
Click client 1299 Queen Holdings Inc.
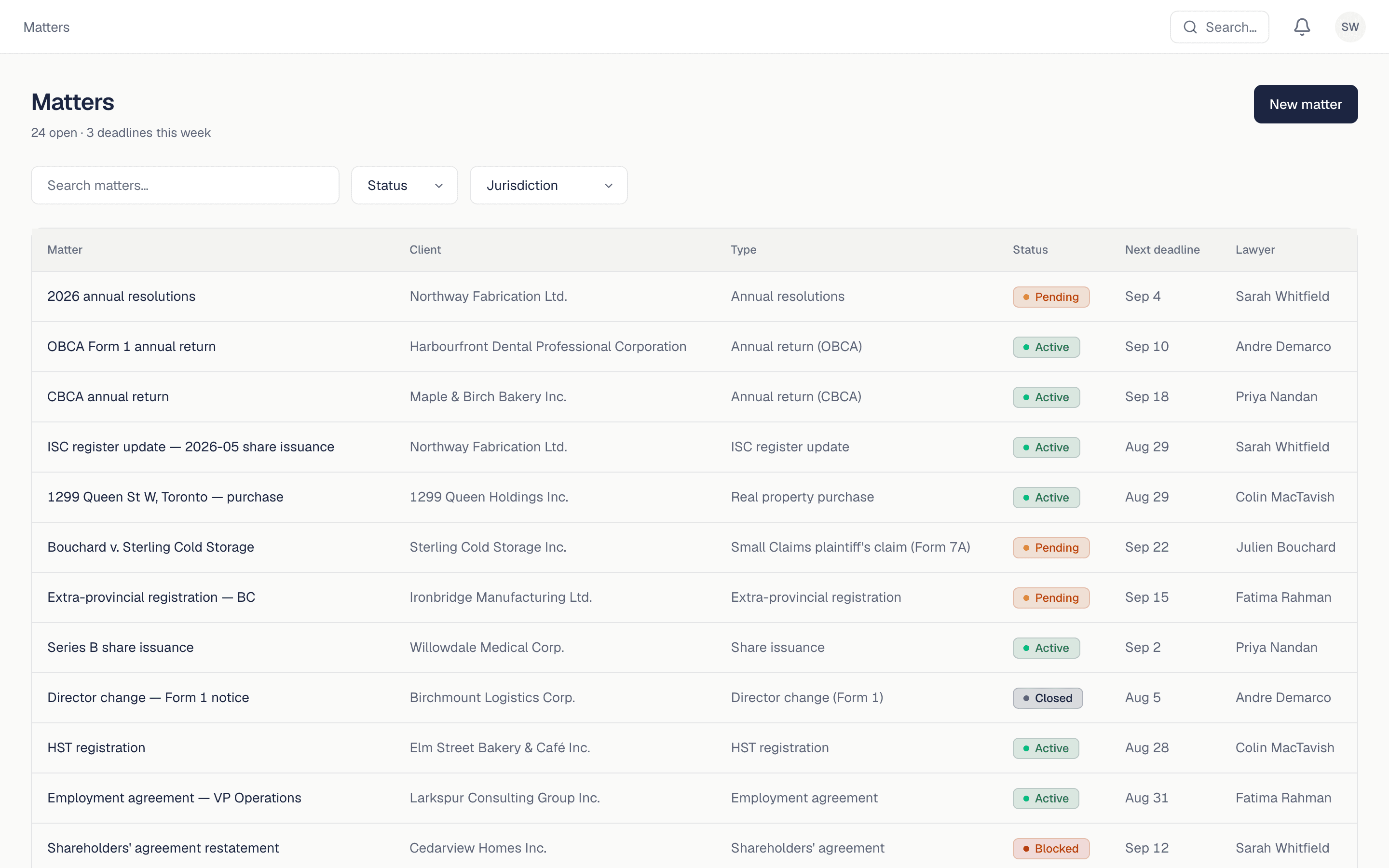pyautogui.click(x=489, y=497)
